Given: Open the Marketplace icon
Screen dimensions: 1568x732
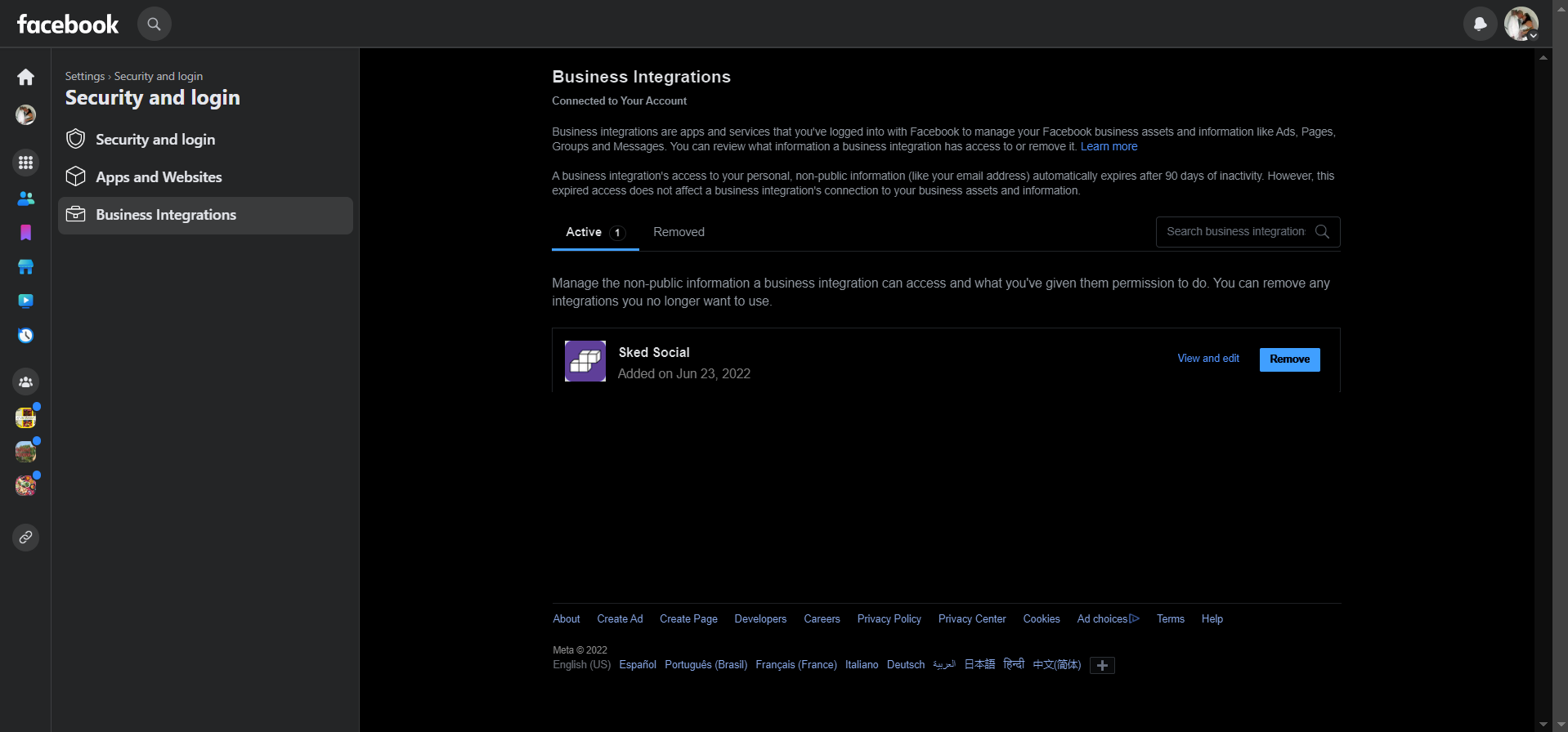Looking at the screenshot, I should 26,267.
